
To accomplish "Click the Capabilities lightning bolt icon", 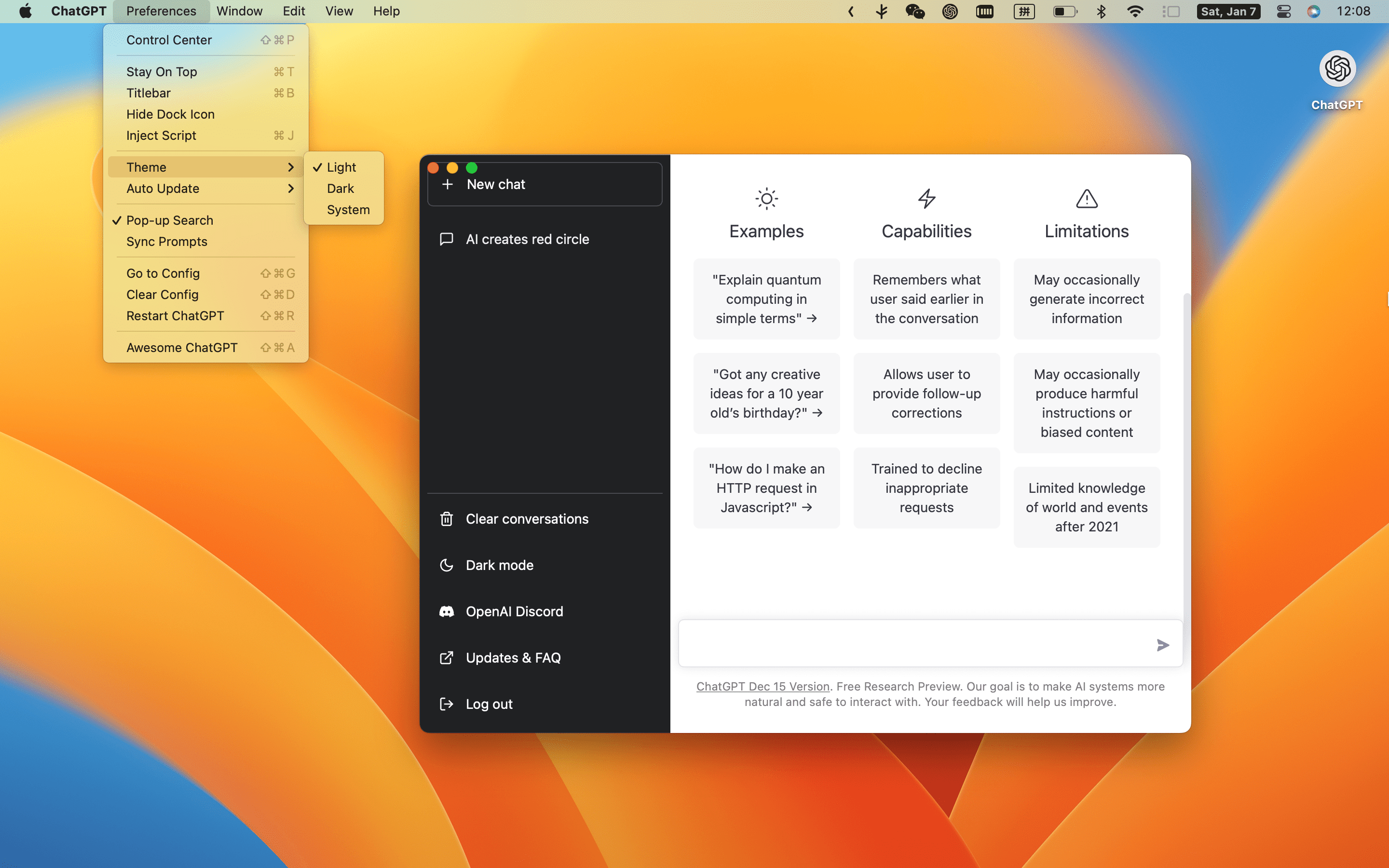I will point(926,198).
